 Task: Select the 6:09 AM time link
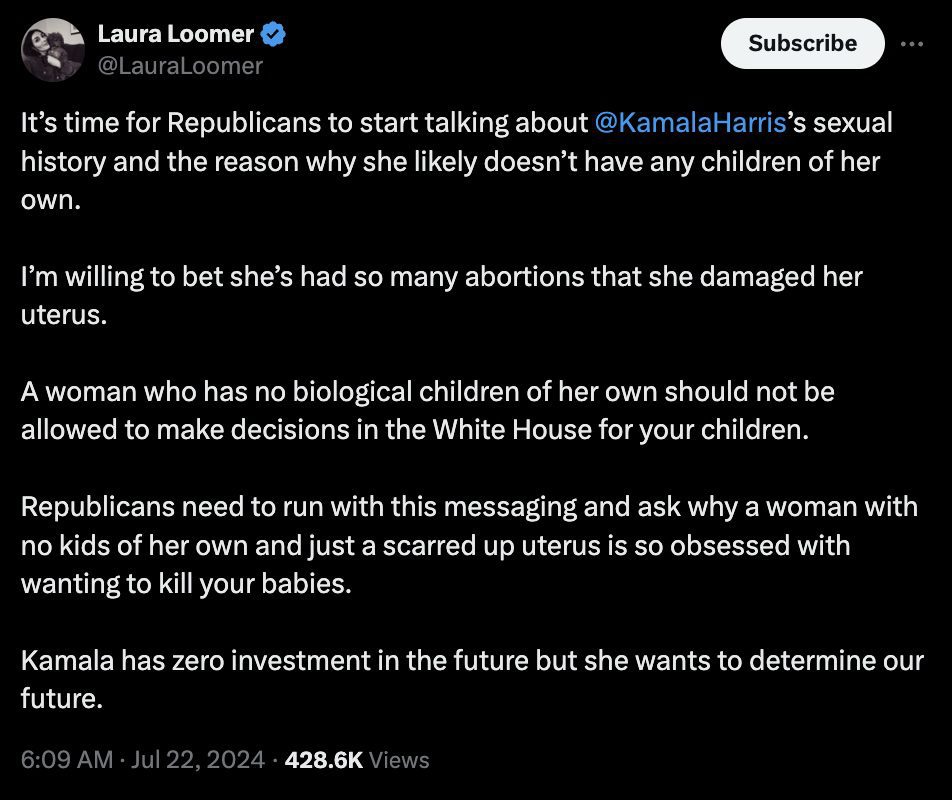point(66,760)
